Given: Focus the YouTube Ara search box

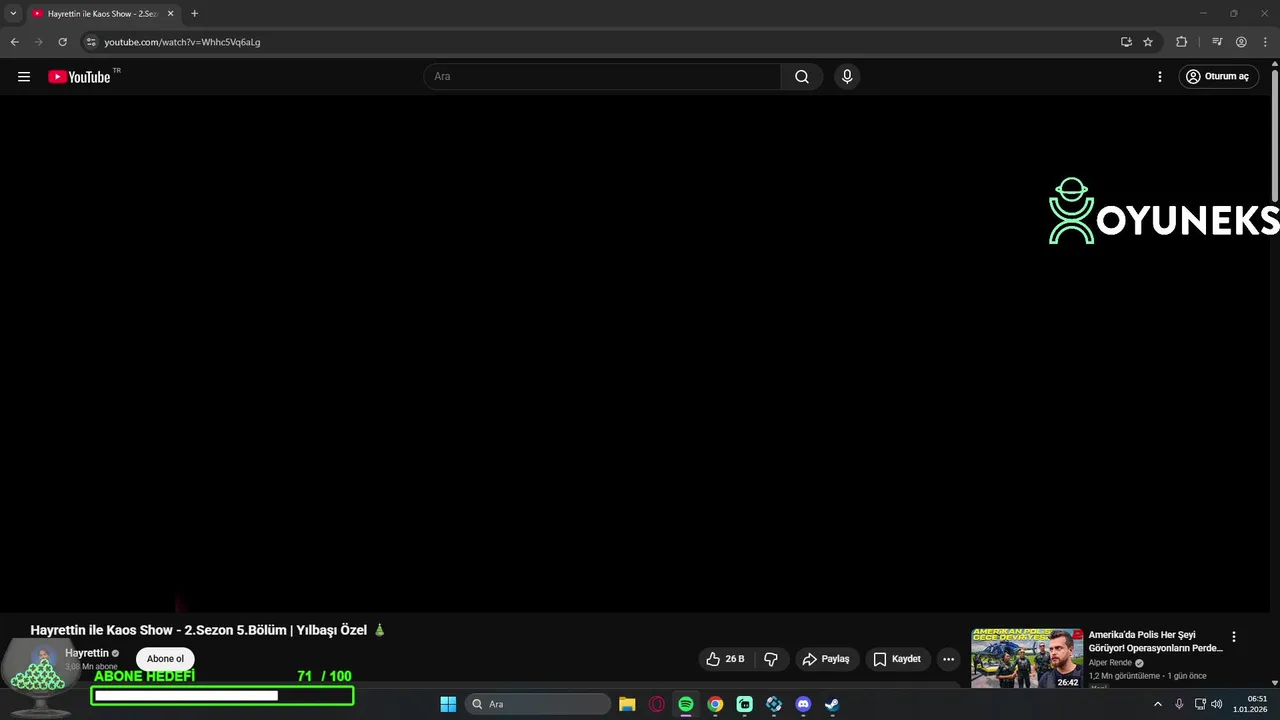Looking at the screenshot, I should (x=602, y=77).
